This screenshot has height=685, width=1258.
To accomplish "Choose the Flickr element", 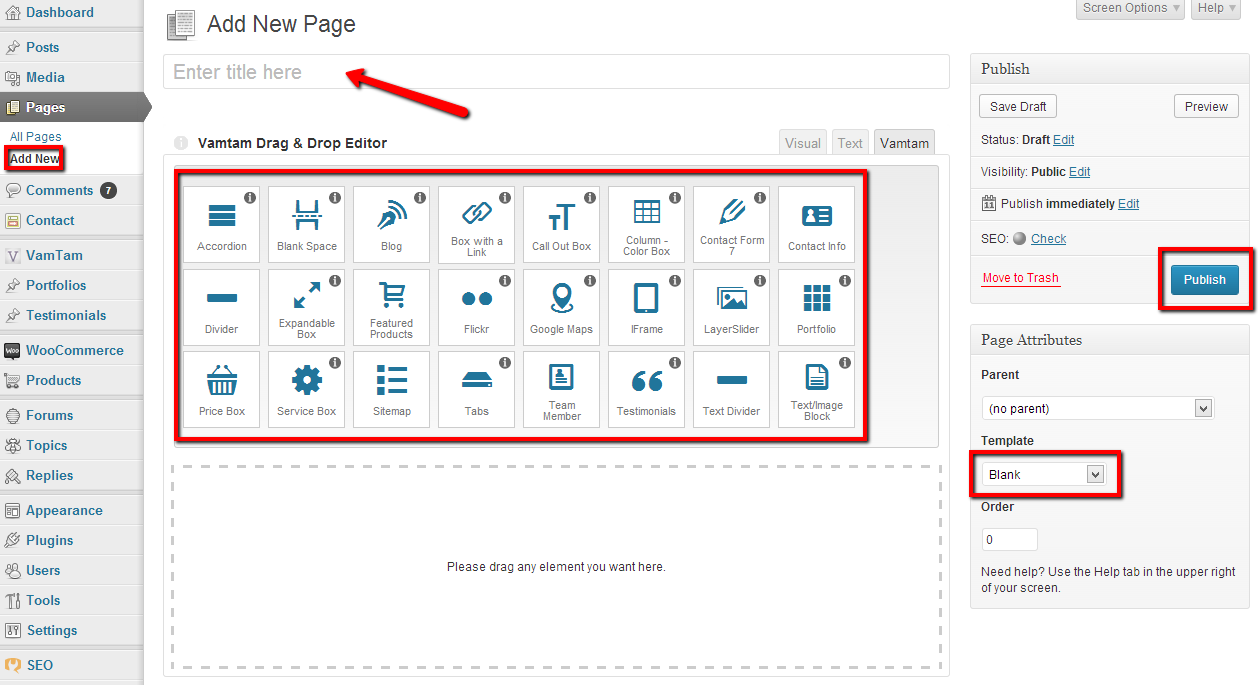I will coord(477,307).
